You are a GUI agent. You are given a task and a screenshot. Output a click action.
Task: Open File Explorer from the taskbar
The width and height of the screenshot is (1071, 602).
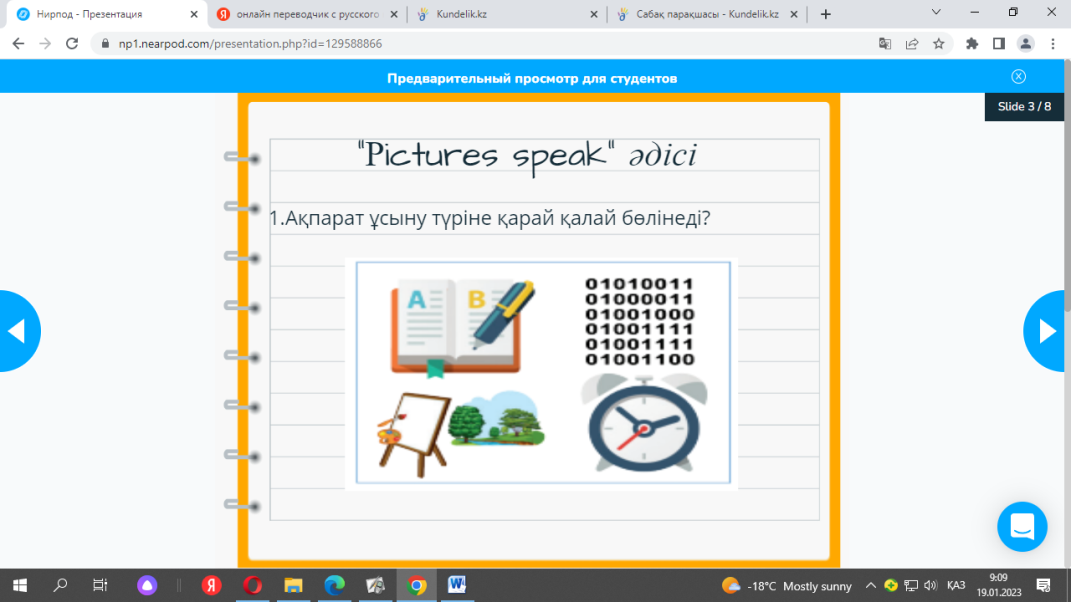click(x=294, y=586)
